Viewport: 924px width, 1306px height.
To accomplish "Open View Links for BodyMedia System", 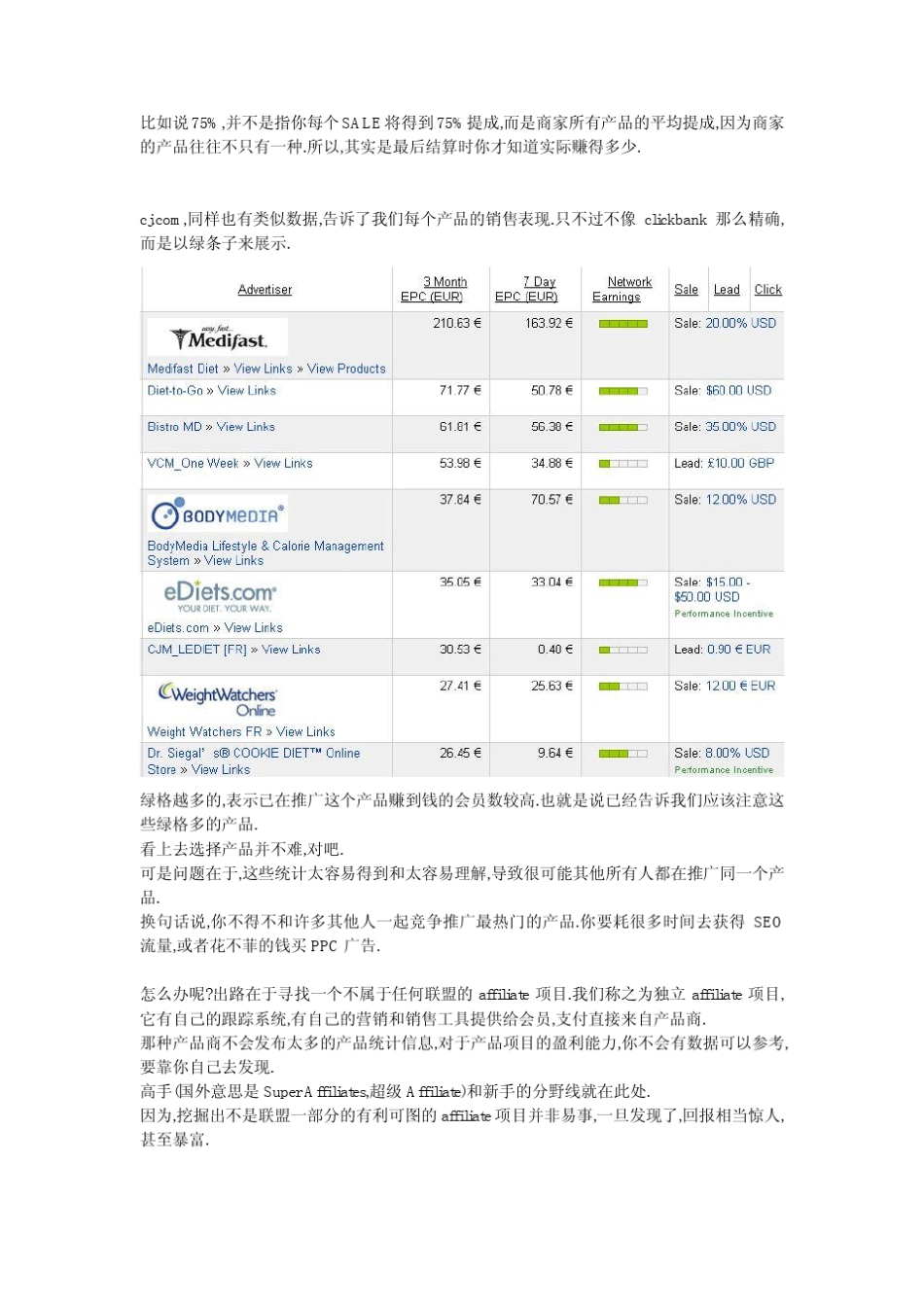I will pyautogui.click(x=234, y=561).
